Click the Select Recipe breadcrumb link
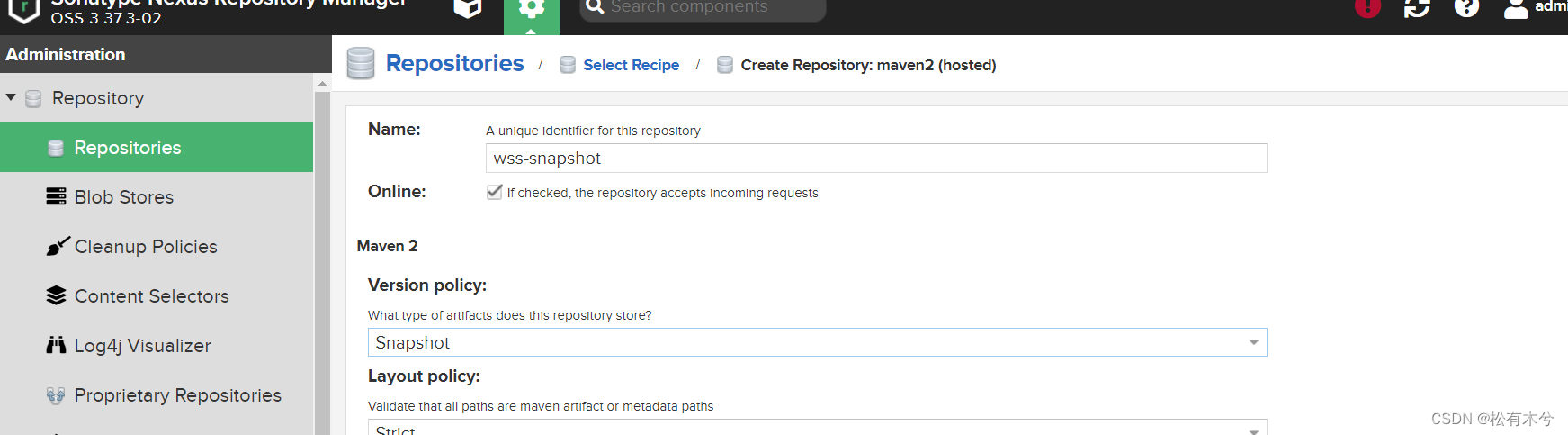The height and width of the screenshot is (435, 1568). [x=631, y=65]
